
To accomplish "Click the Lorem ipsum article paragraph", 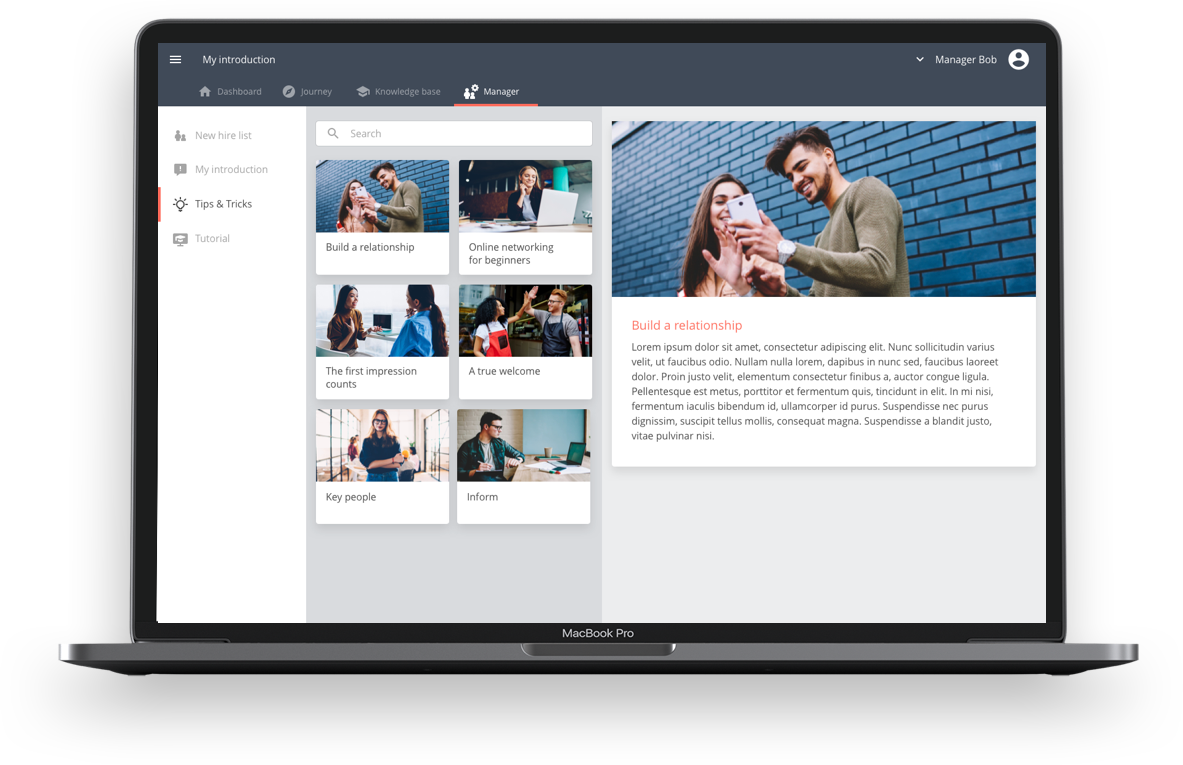I will [x=815, y=392].
